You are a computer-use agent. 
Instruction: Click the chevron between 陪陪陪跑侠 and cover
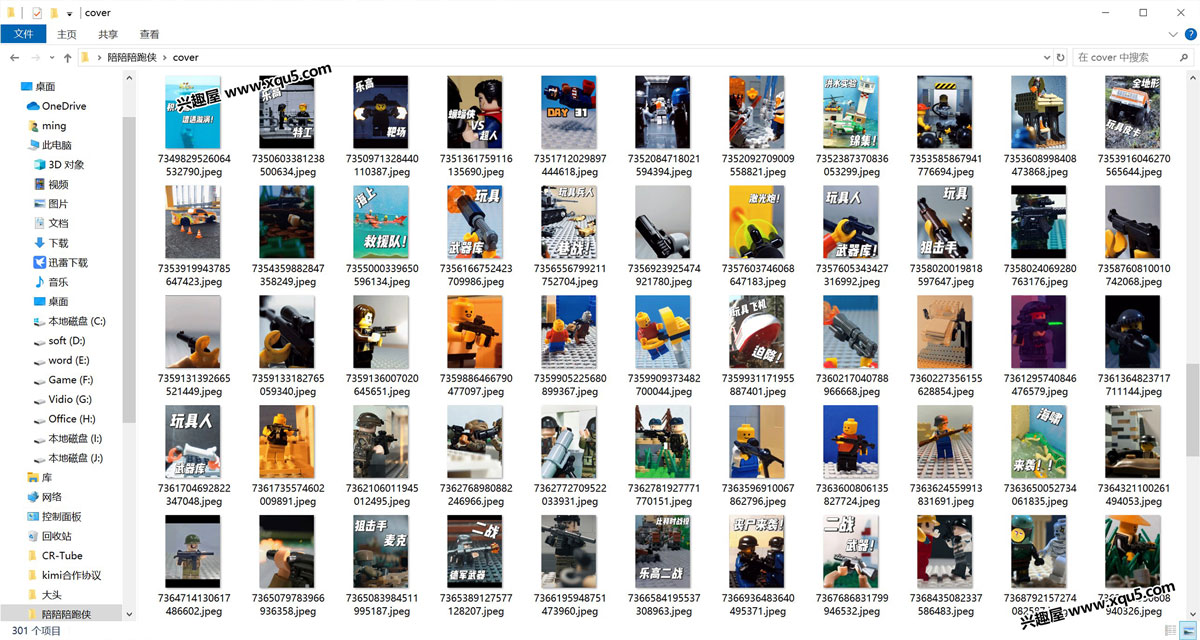165,58
